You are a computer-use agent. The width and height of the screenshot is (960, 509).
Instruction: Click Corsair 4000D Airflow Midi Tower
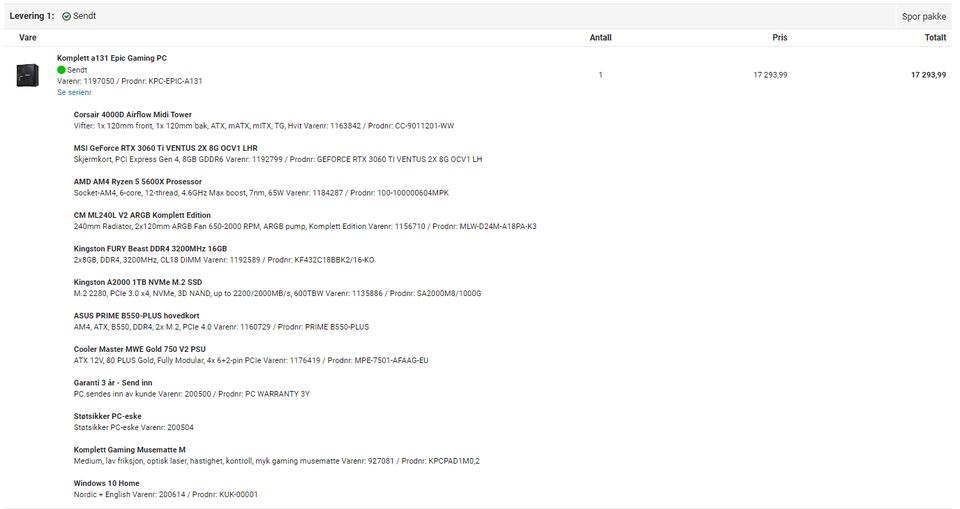(x=133, y=115)
